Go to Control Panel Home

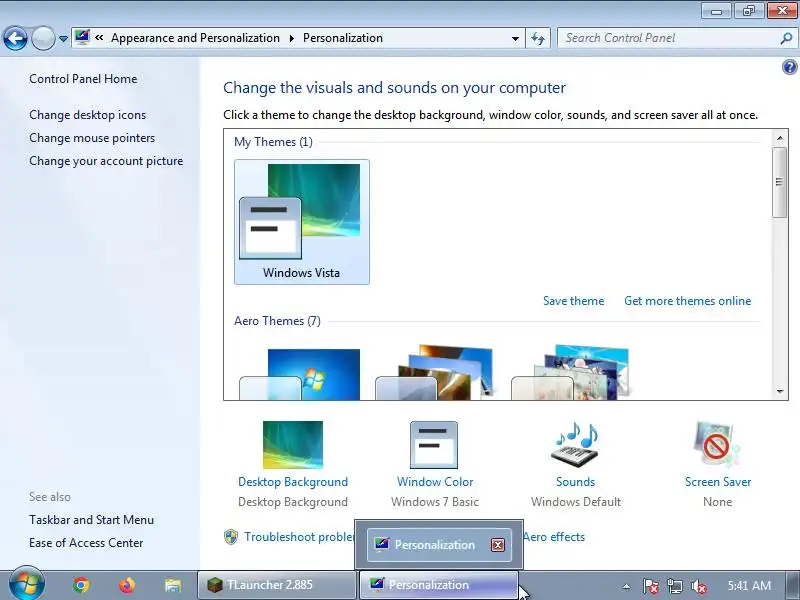(x=83, y=79)
